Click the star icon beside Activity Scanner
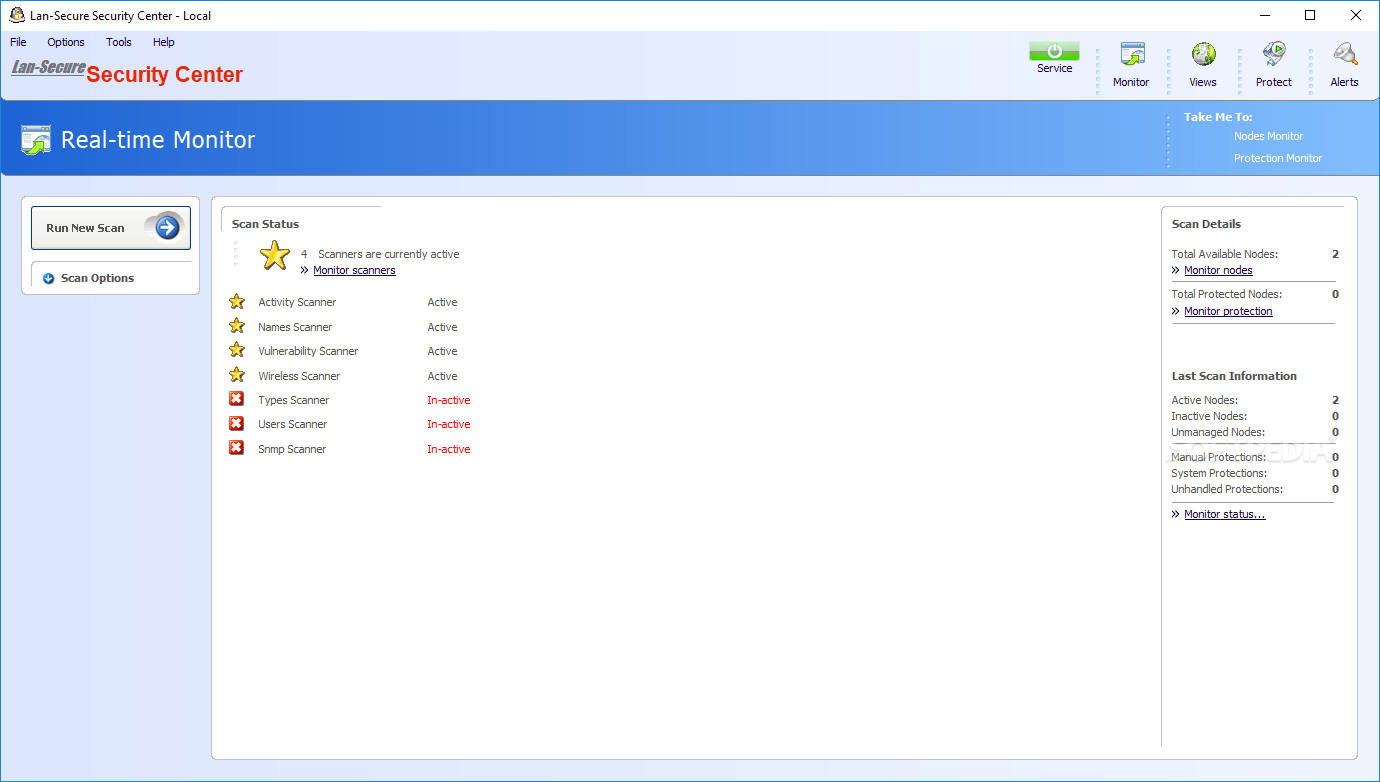 coord(237,301)
